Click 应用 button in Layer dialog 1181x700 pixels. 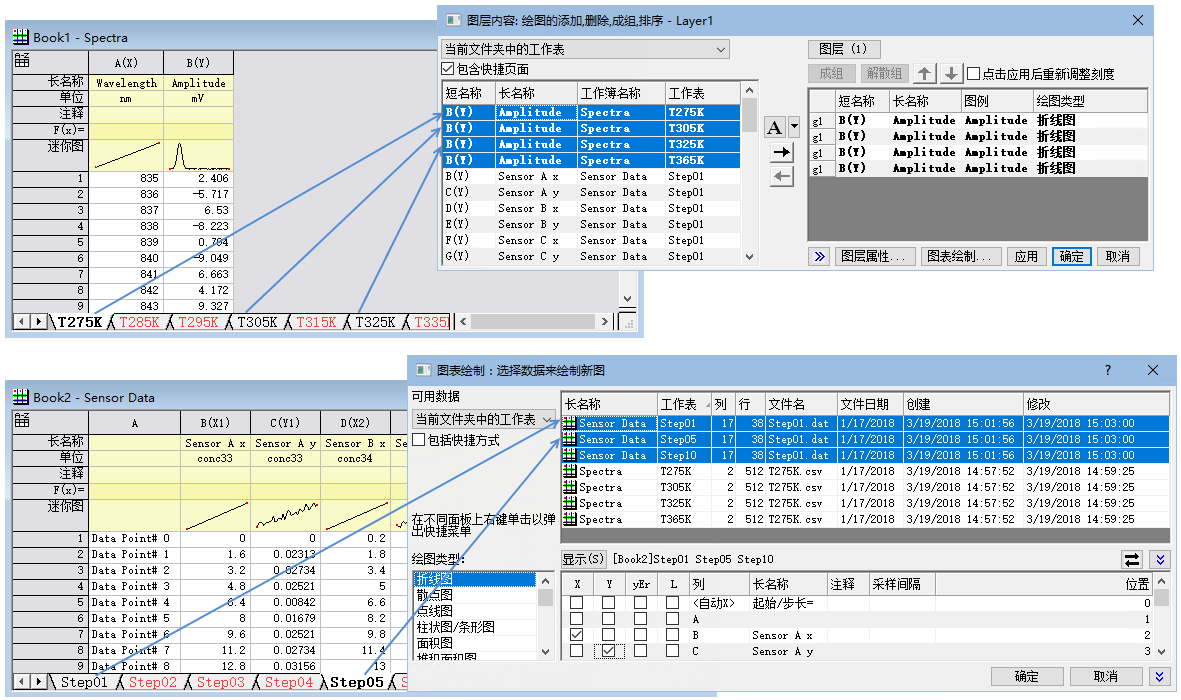[1026, 257]
